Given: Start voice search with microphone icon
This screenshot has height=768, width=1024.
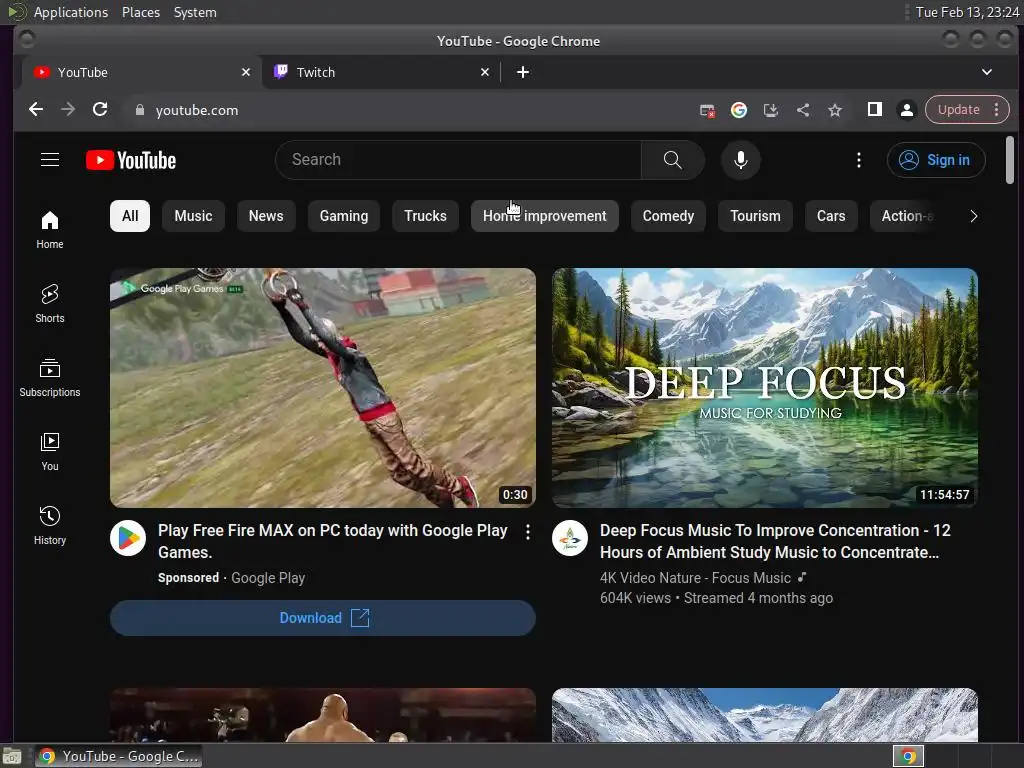Looking at the screenshot, I should click(x=741, y=160).
